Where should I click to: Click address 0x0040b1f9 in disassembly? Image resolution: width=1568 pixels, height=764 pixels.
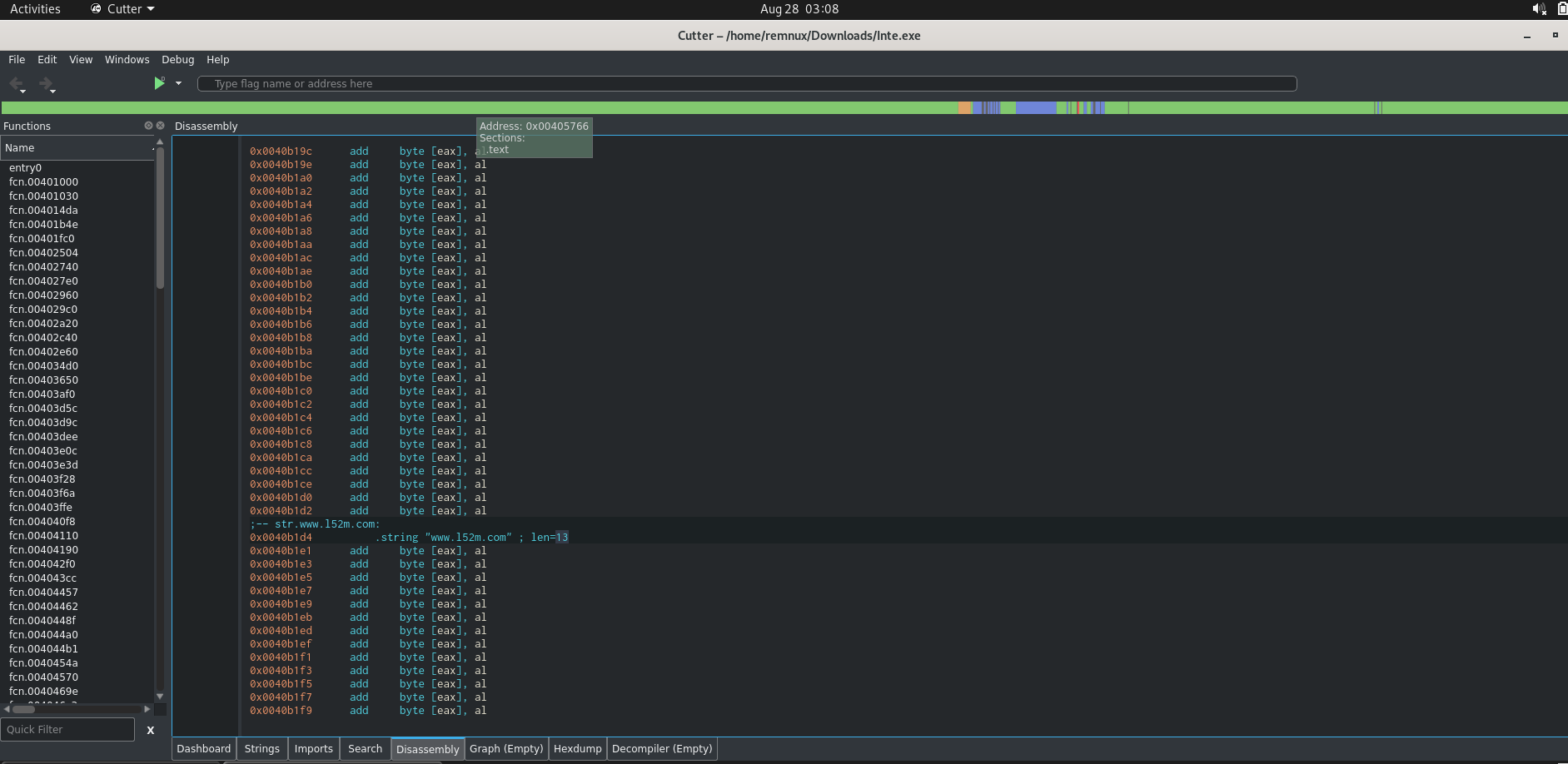coord(281,711)
